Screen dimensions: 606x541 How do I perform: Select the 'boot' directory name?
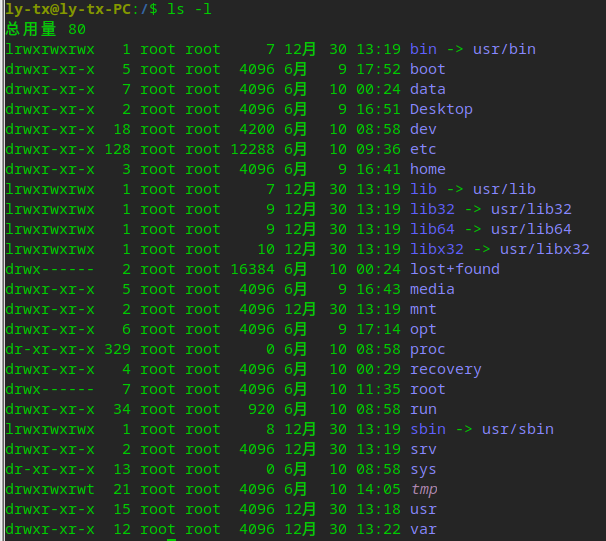point(427,69)
